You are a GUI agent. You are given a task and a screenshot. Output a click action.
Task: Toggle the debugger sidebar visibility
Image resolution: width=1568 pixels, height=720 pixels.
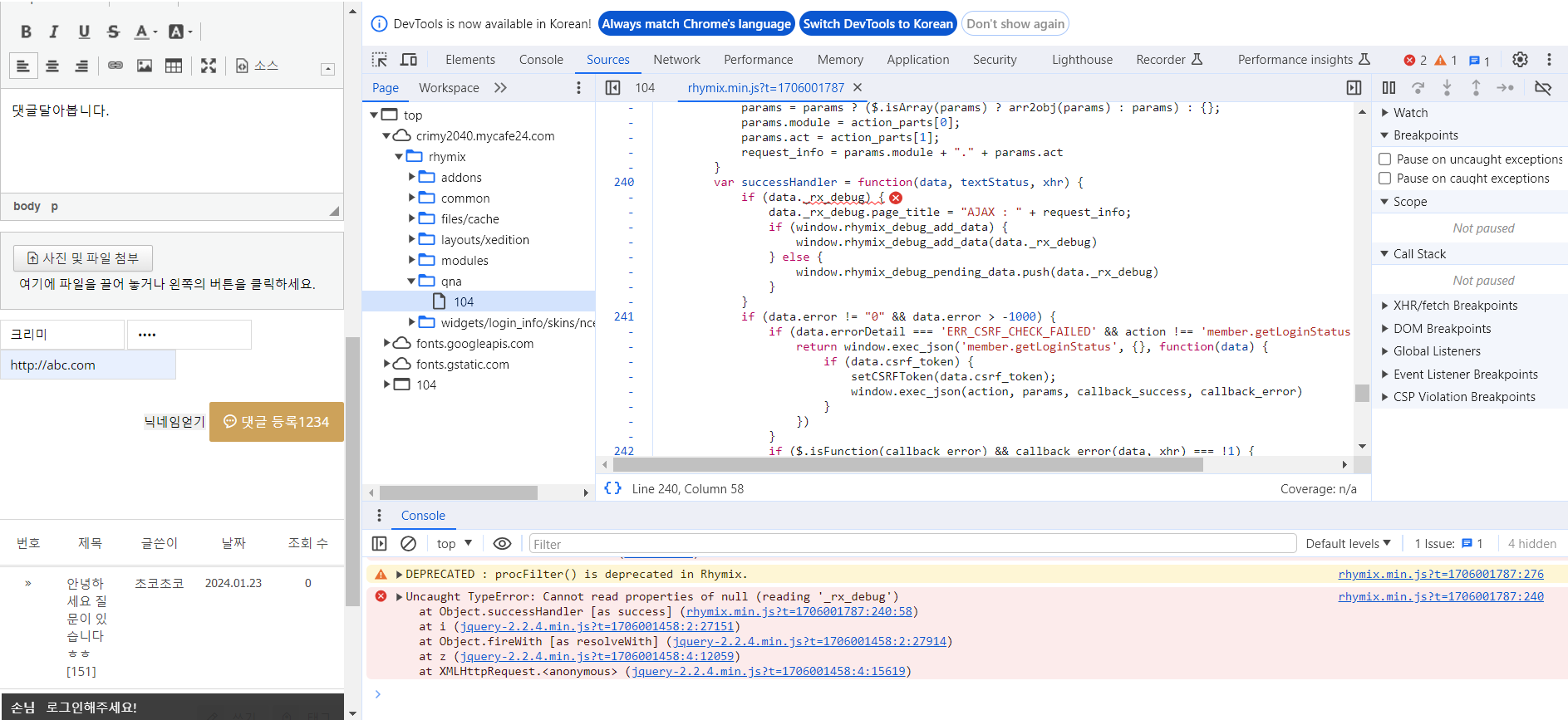(1354, 88)
